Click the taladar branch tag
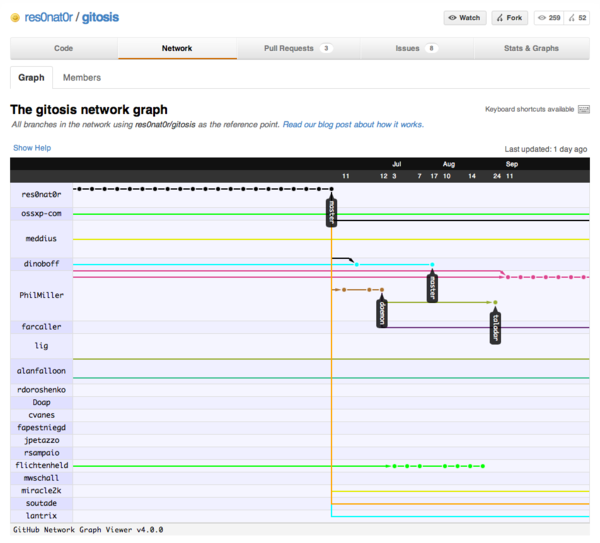Screen dimensions: 600x543 click(495, 328)
